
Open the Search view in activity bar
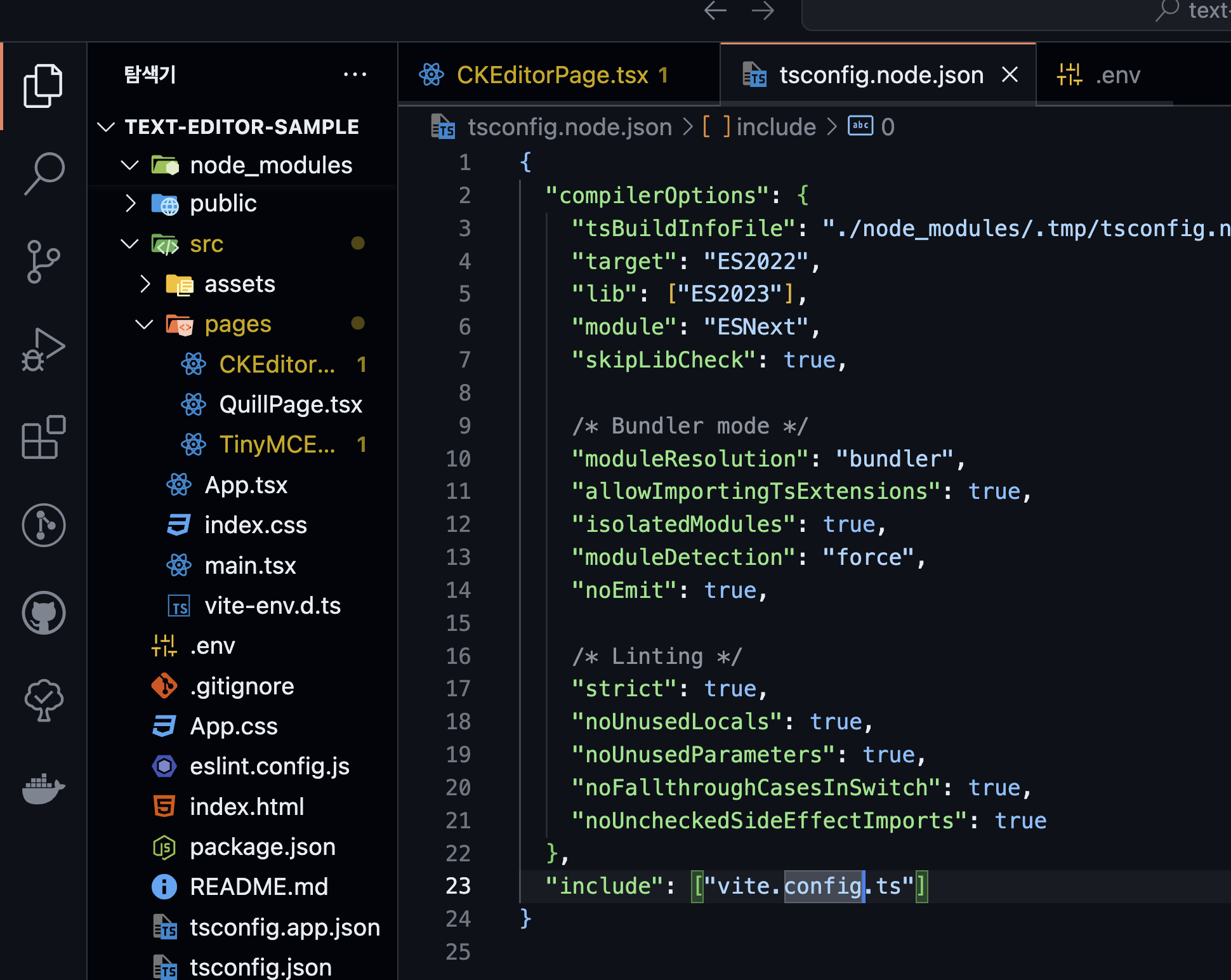pyautogui.click(x=43, y=173)
